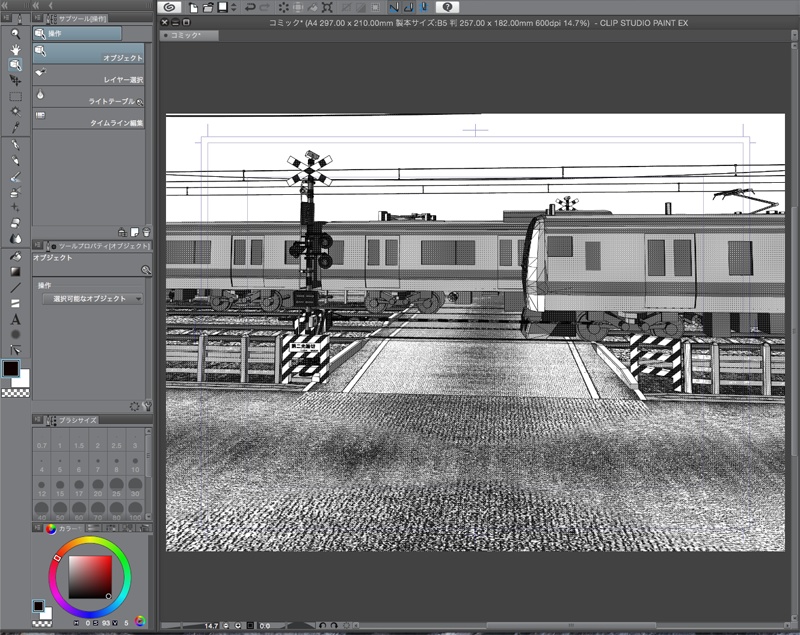This screenshot has width=800, height=635.
Task: Undo the last action
Action: pos(250,7)
